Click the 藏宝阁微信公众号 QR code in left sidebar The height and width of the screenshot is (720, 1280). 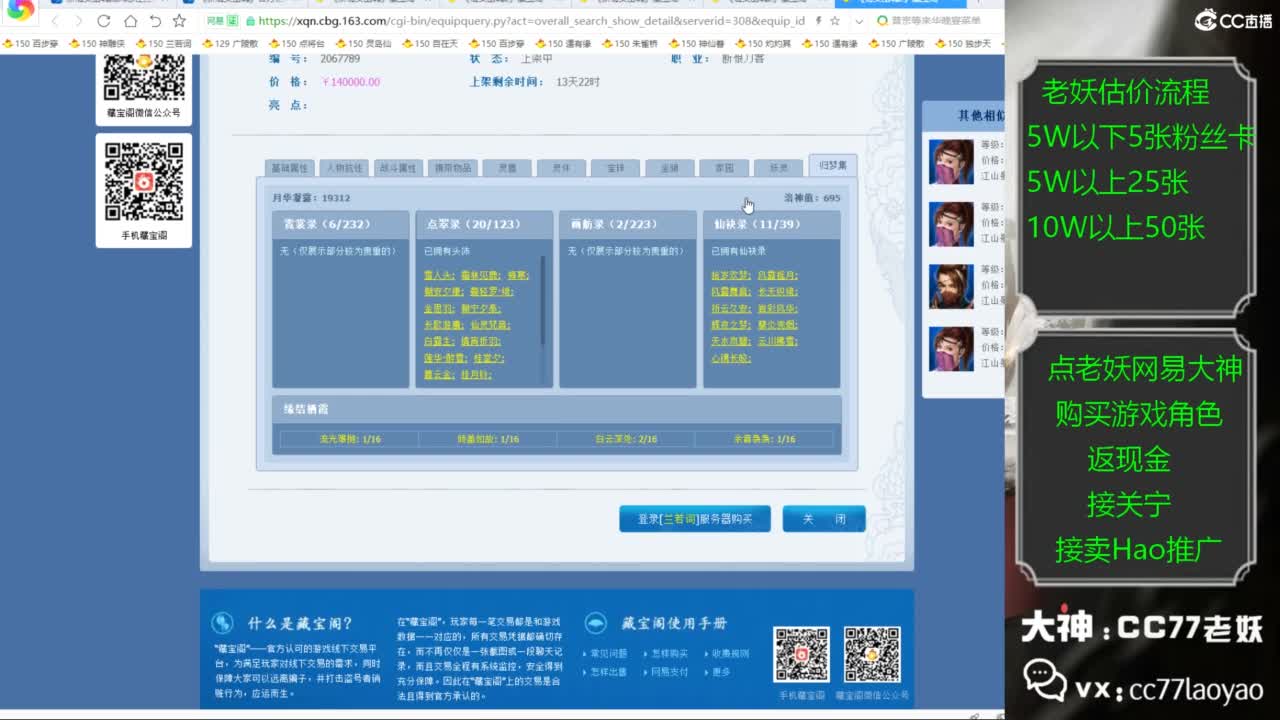[x=144, y=77]
